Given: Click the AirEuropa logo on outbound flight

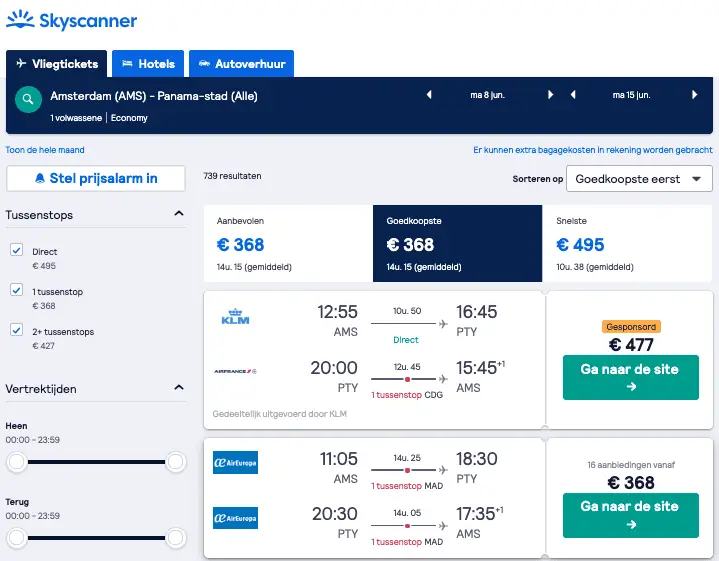Looking at the screenshot, I should (x=235, y=462).
